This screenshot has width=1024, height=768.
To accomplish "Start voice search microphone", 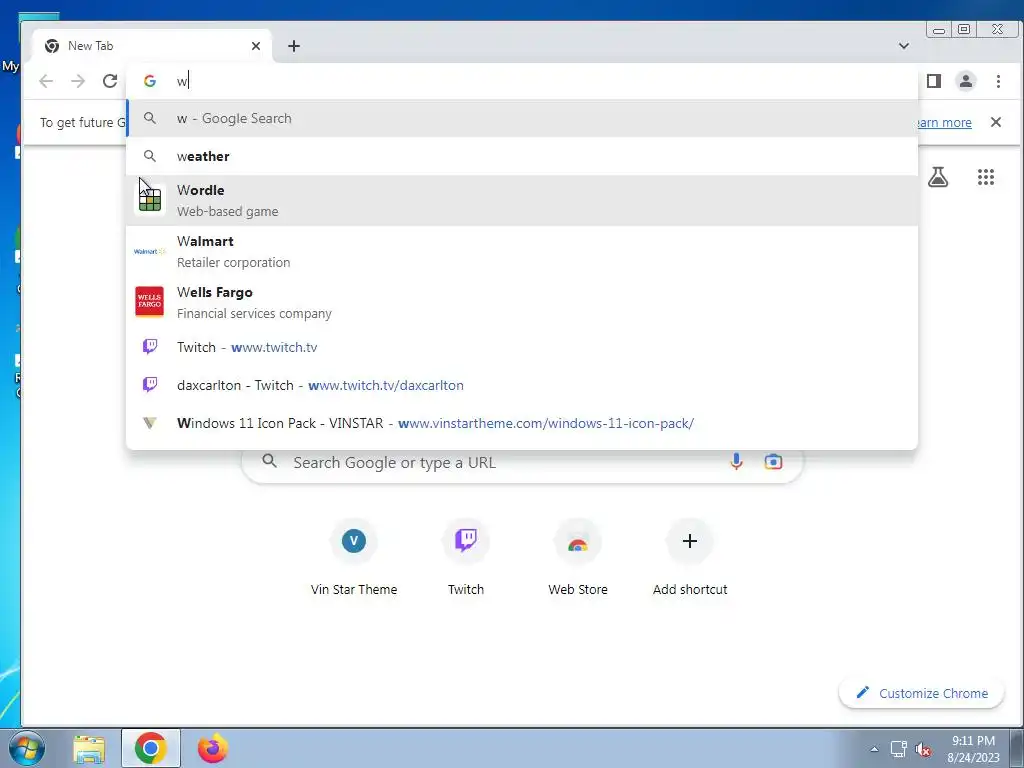I will tap(736, 462).
